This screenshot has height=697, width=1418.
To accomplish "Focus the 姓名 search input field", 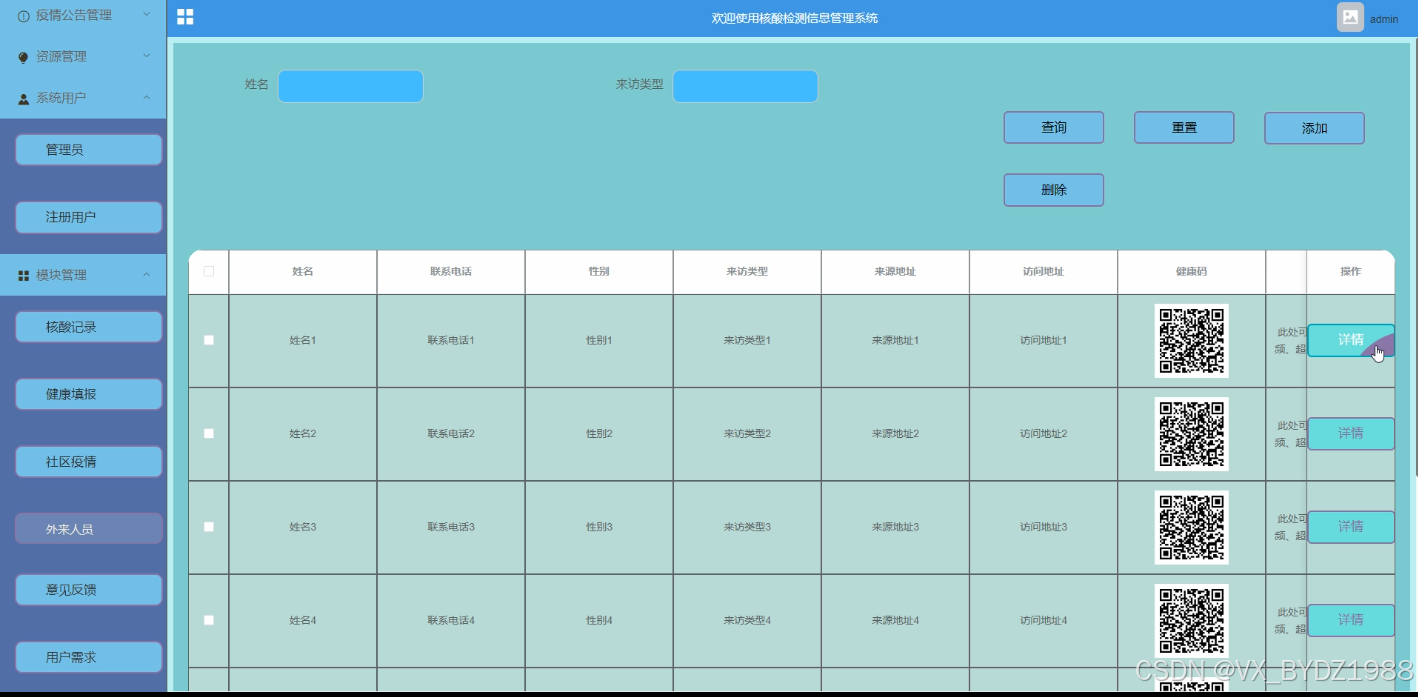I will [x=351, y=86].
